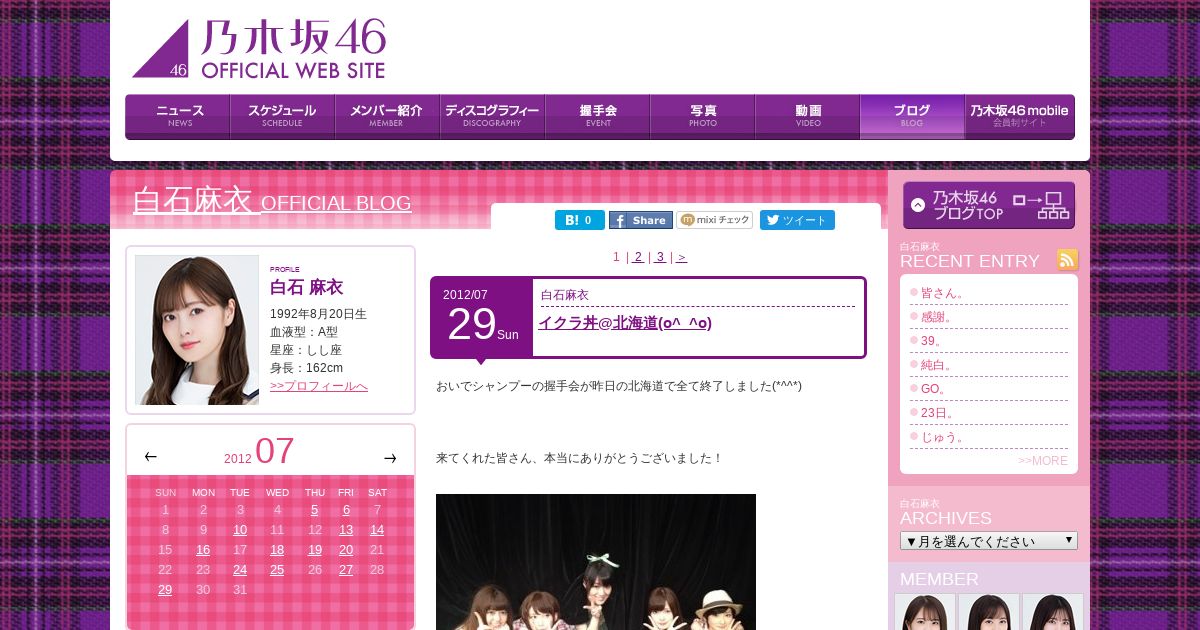Viewport: 1200px width, 630px height.
Task: Open calendar date 14 entries
Action: coord(377,530)
